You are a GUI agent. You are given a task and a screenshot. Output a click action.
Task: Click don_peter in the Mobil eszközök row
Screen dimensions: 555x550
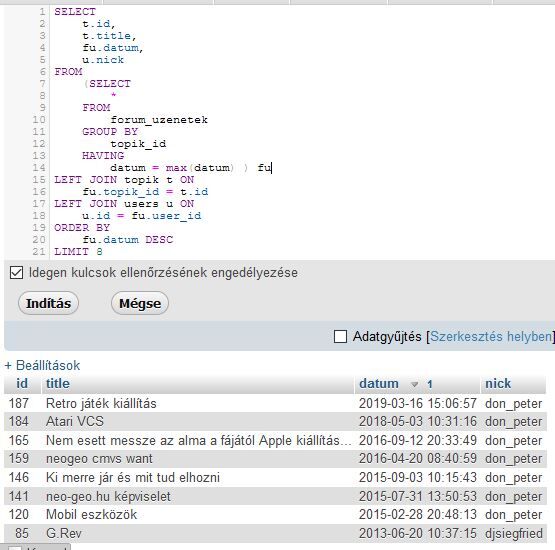click(x=514, y=515)
